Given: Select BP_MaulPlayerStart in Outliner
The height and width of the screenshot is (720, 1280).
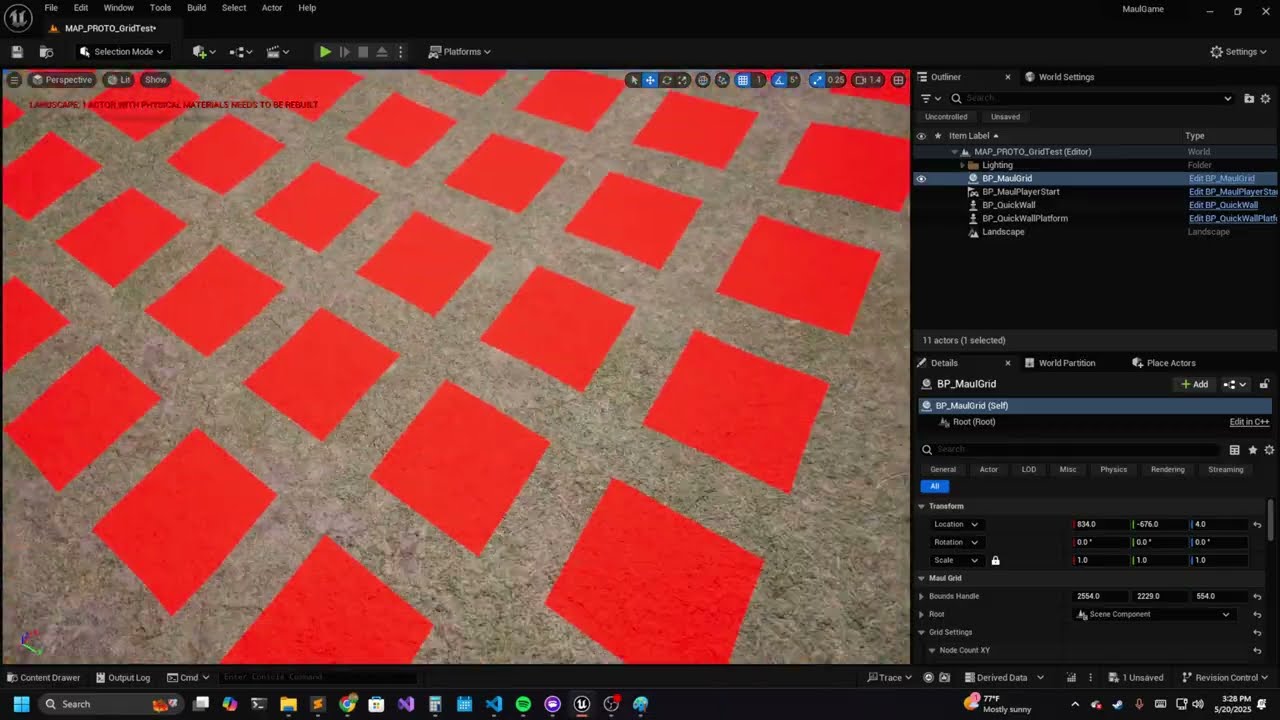Looking at the screenshot, I should point(1021,192).
